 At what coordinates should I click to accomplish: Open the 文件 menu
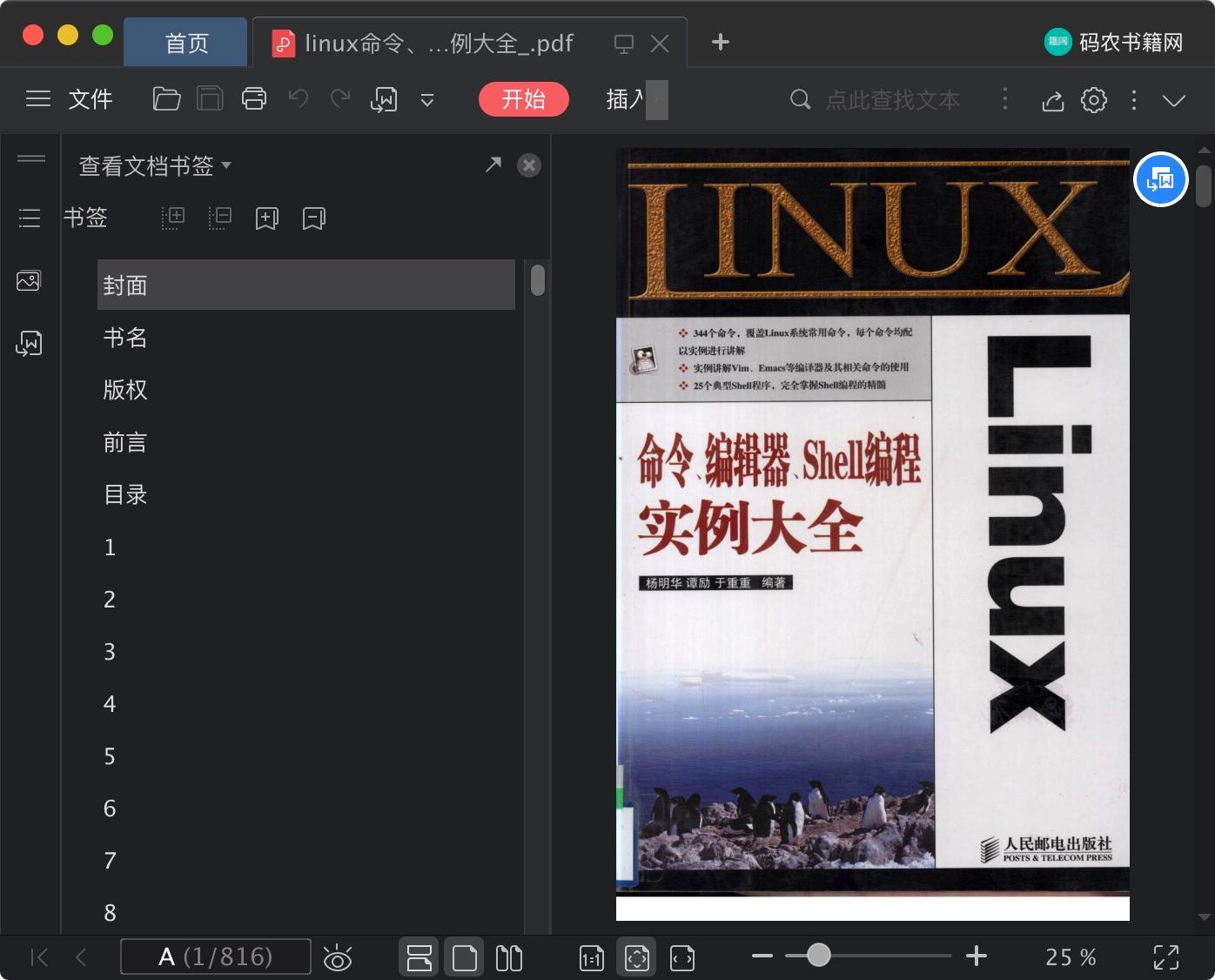[91, 99]
